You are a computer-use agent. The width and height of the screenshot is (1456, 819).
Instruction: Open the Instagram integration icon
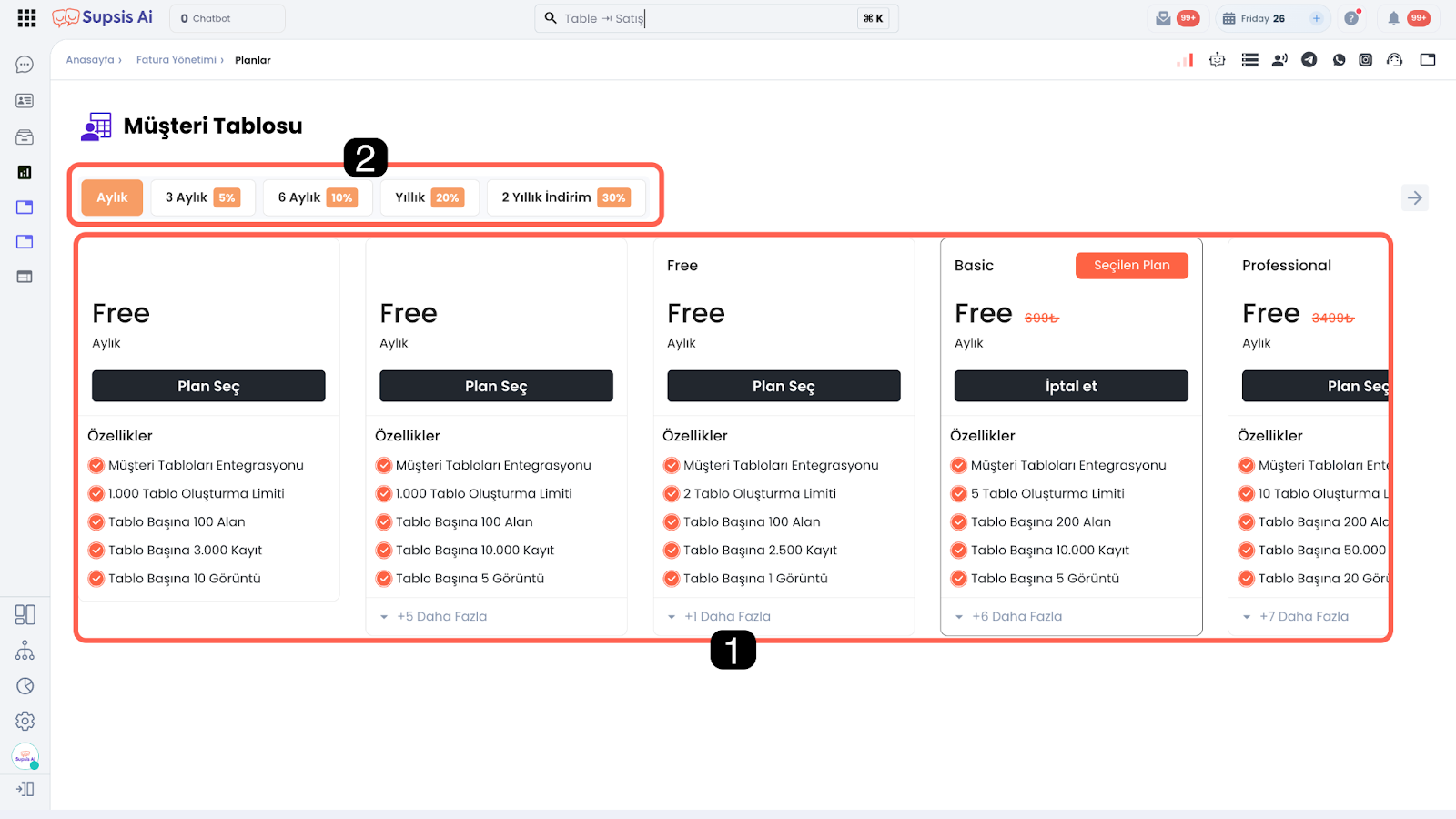1365,60
